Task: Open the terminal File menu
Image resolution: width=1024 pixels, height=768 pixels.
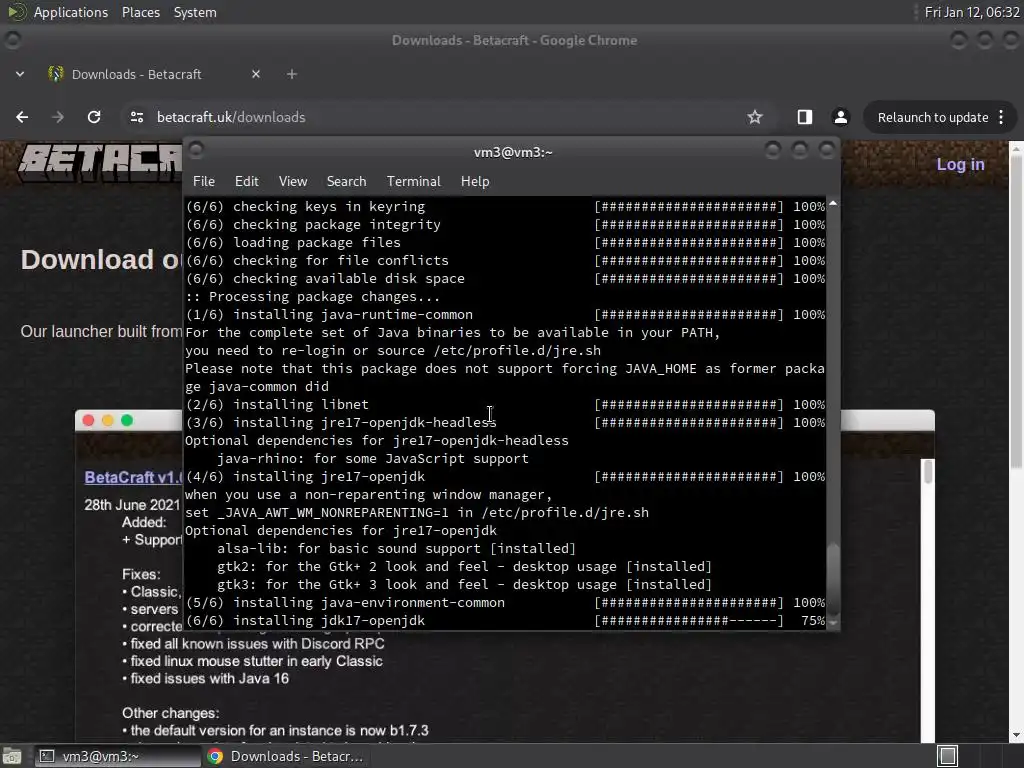Action: [204, 182]
